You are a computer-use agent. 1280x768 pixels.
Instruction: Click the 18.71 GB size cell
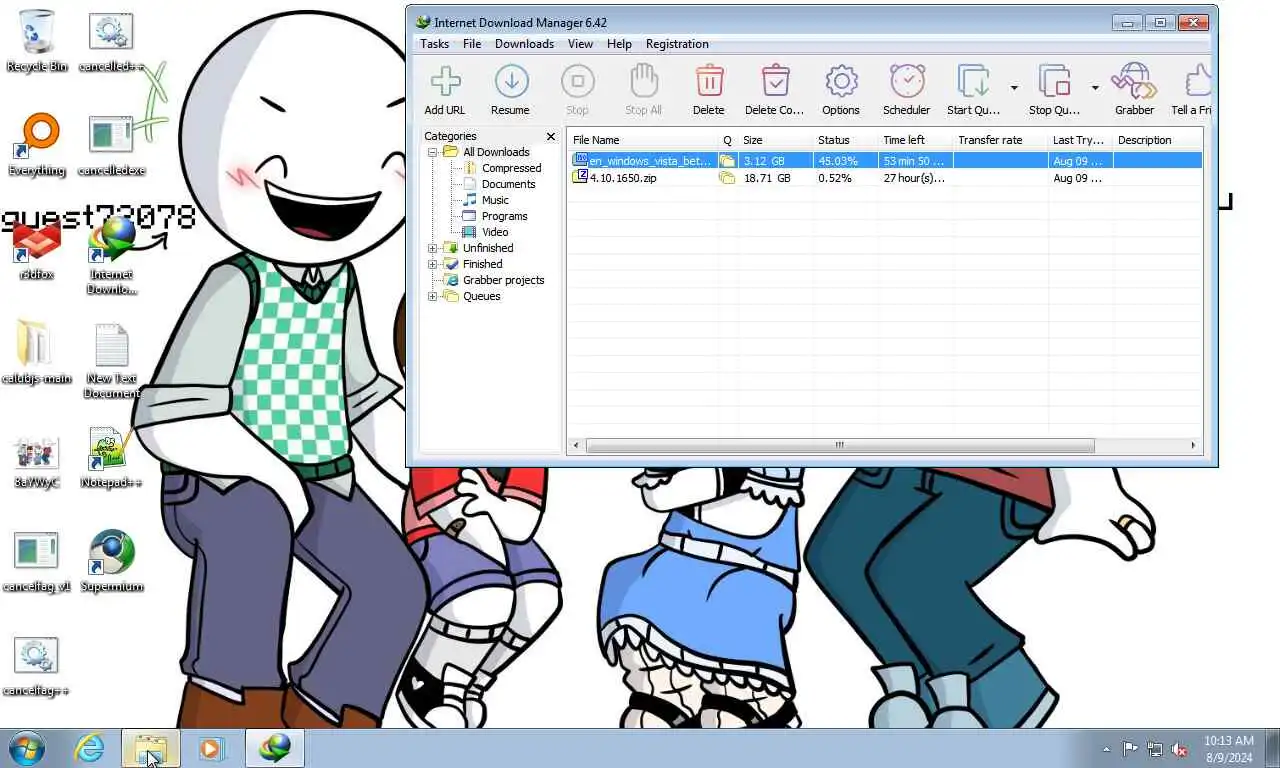[x=767, y=178]
